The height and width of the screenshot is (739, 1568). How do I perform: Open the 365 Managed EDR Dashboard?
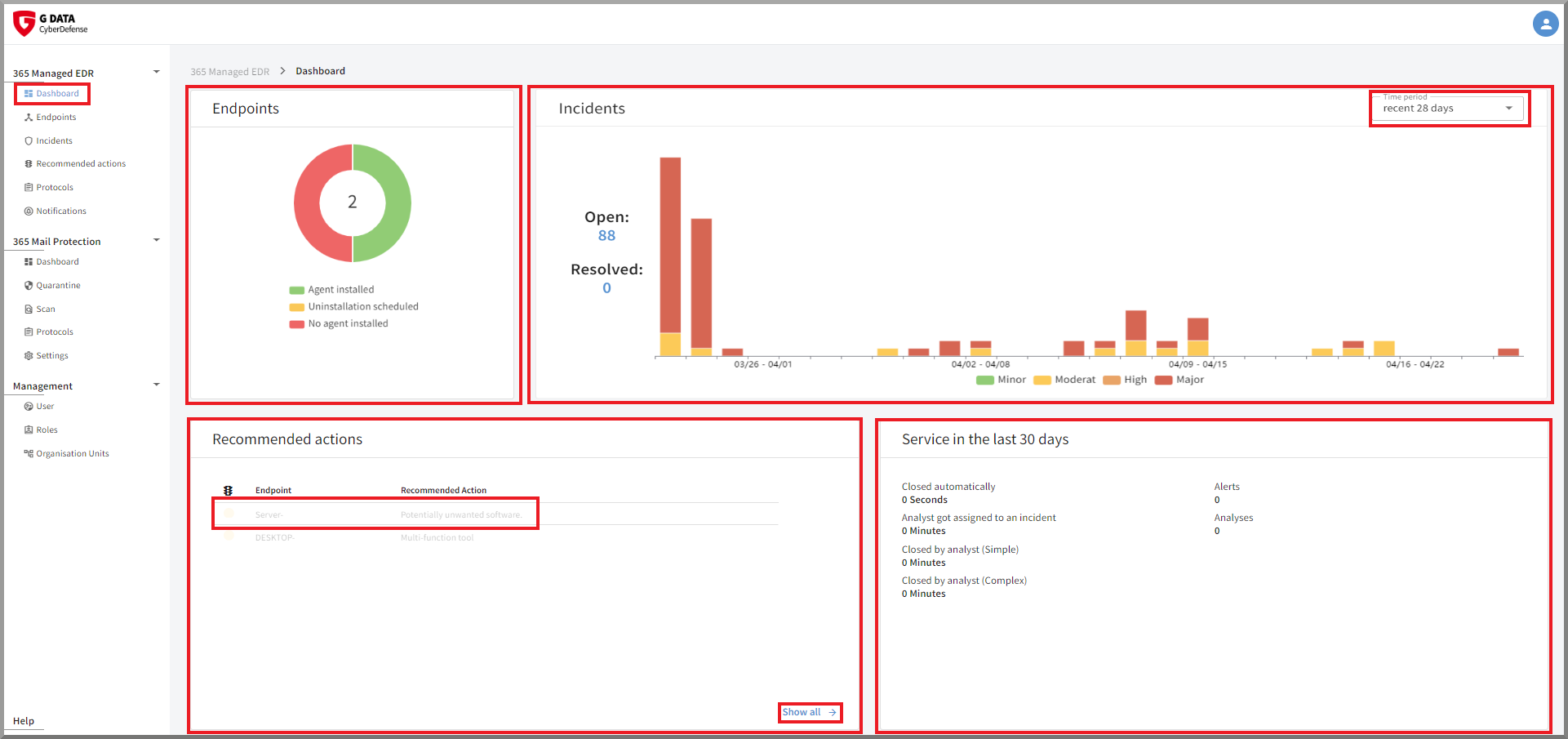point(57,94)
